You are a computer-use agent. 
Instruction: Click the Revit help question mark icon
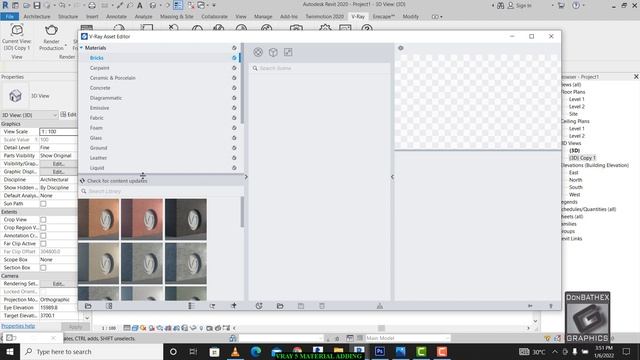click(x=576, y=5)
